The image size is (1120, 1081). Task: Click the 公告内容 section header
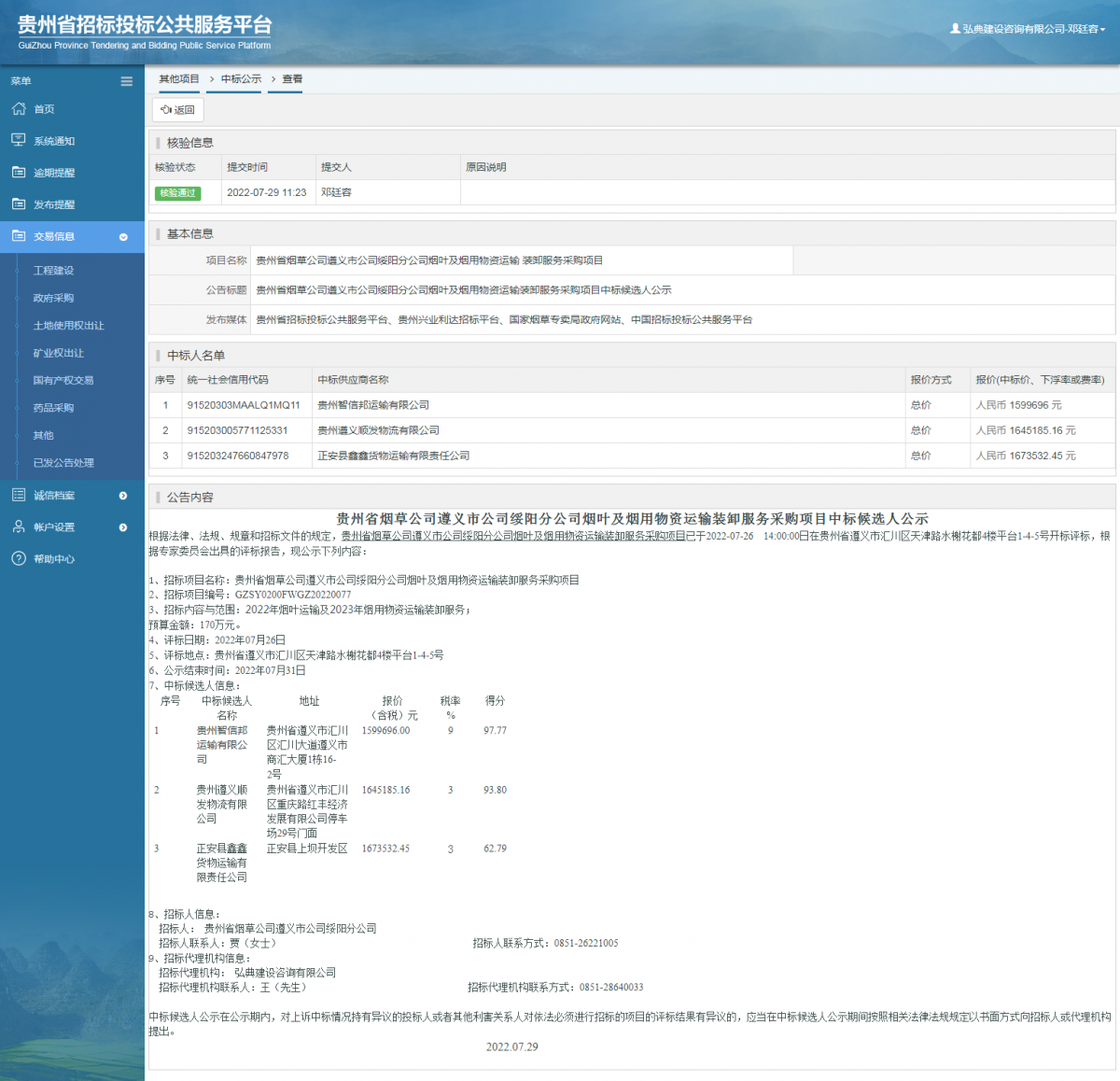pos(189,498)
